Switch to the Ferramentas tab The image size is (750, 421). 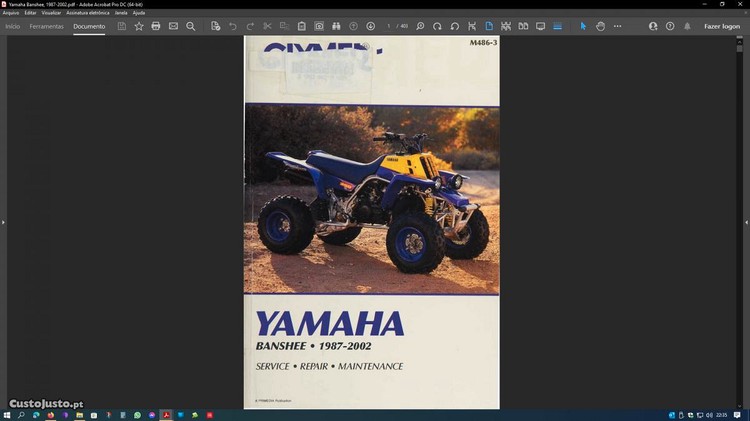(x=46, y=26)
